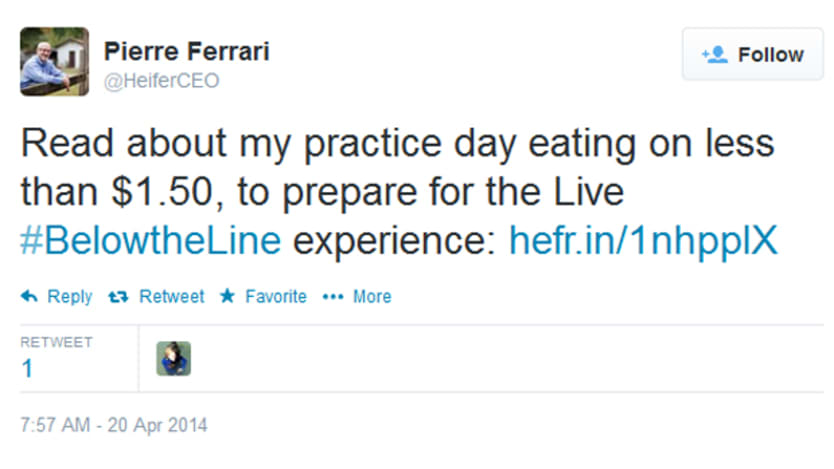The image size is (834, 469).
Task: Click the Retweet text label
Action: click(172, 297)
